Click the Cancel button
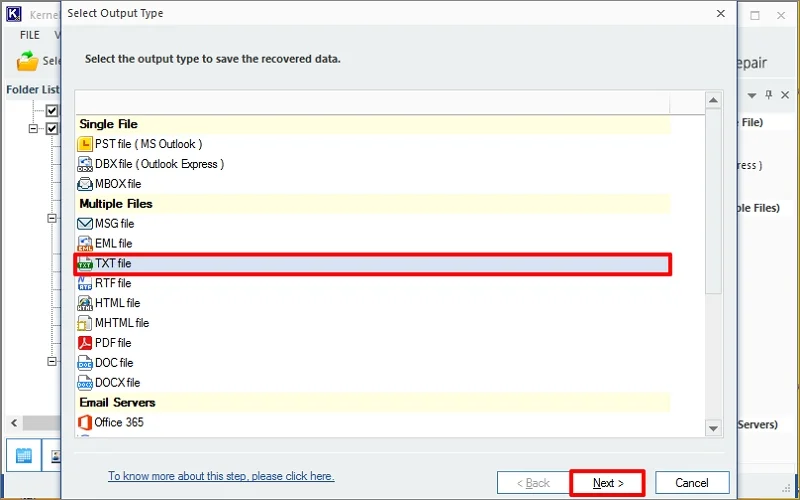The width and height of the screenshot is (800, 500). tap(692, 483)
